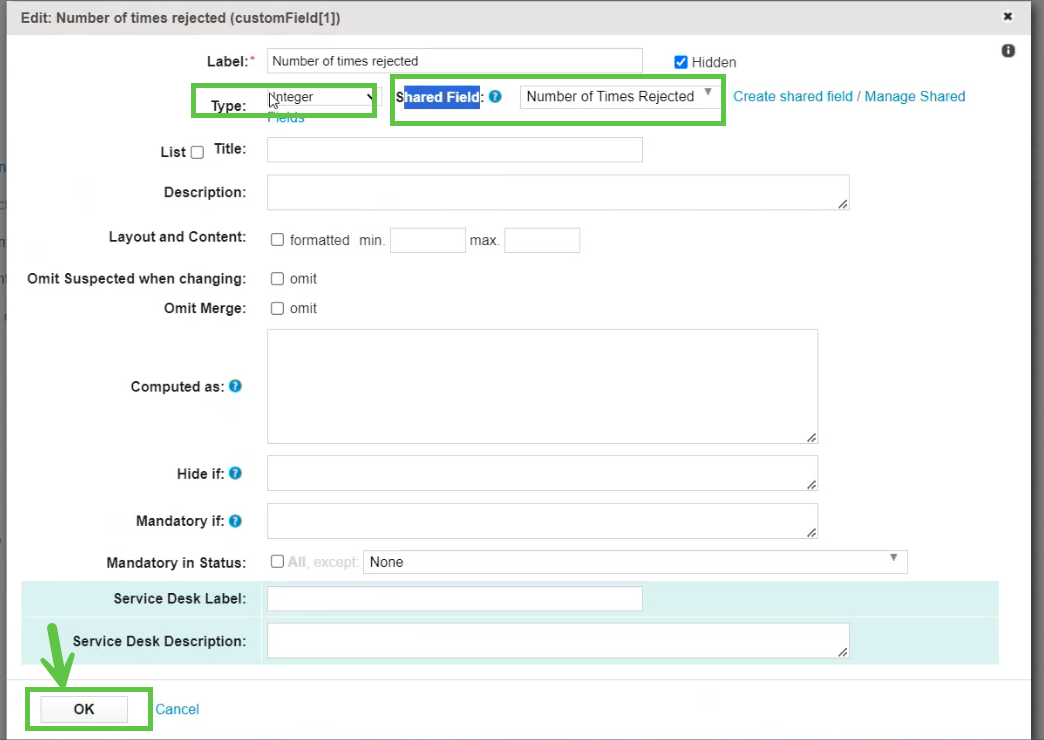Click the help icon beside Hide if
The height and width of the screenshot is (740, 1044).
click(x=235, y=473)
